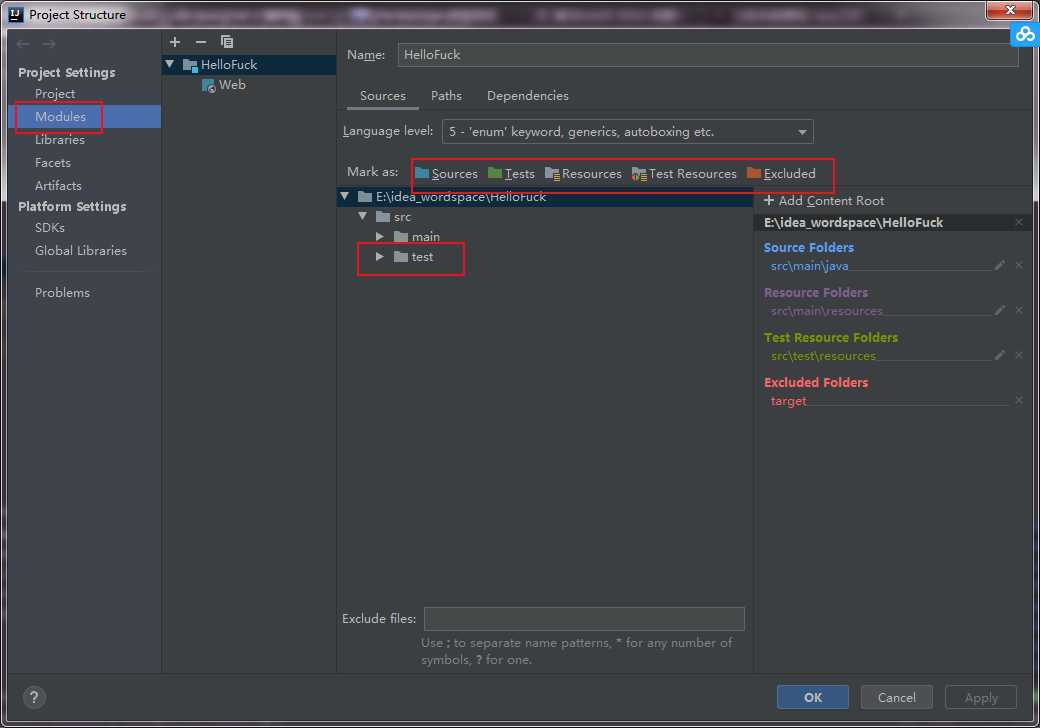The height and width of the screenshot is (728, 1040).
Task: Switch to the Sources tab
Action: [x=383, y=95]
